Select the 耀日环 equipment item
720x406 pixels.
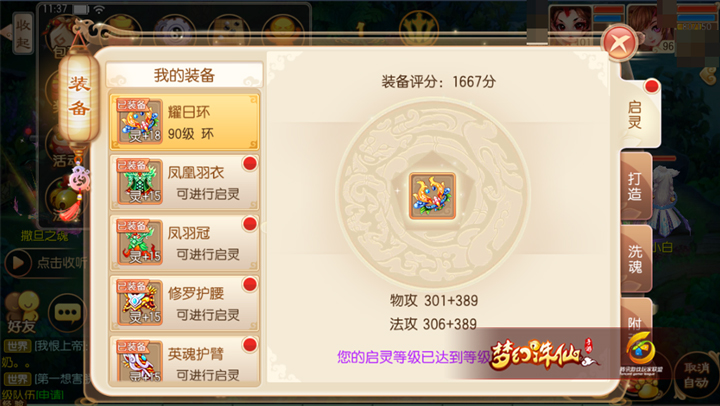185,121
